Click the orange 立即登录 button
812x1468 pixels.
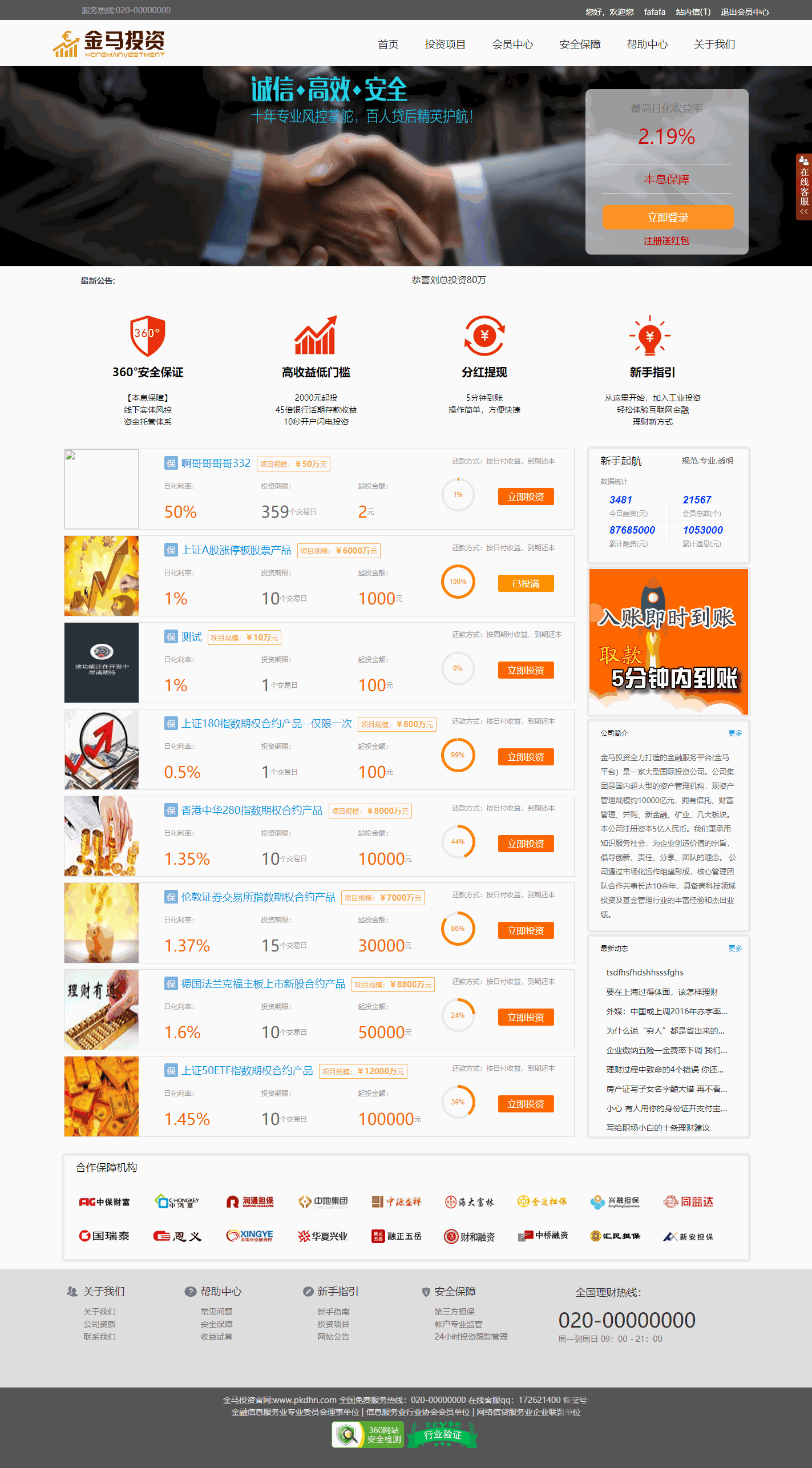tap(668, 217)
